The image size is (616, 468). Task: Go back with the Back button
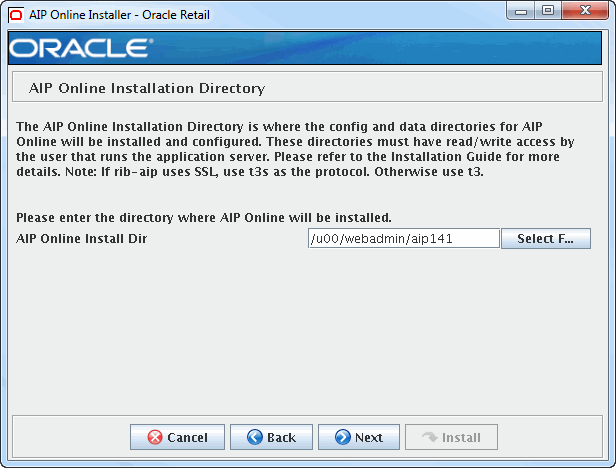271,437
